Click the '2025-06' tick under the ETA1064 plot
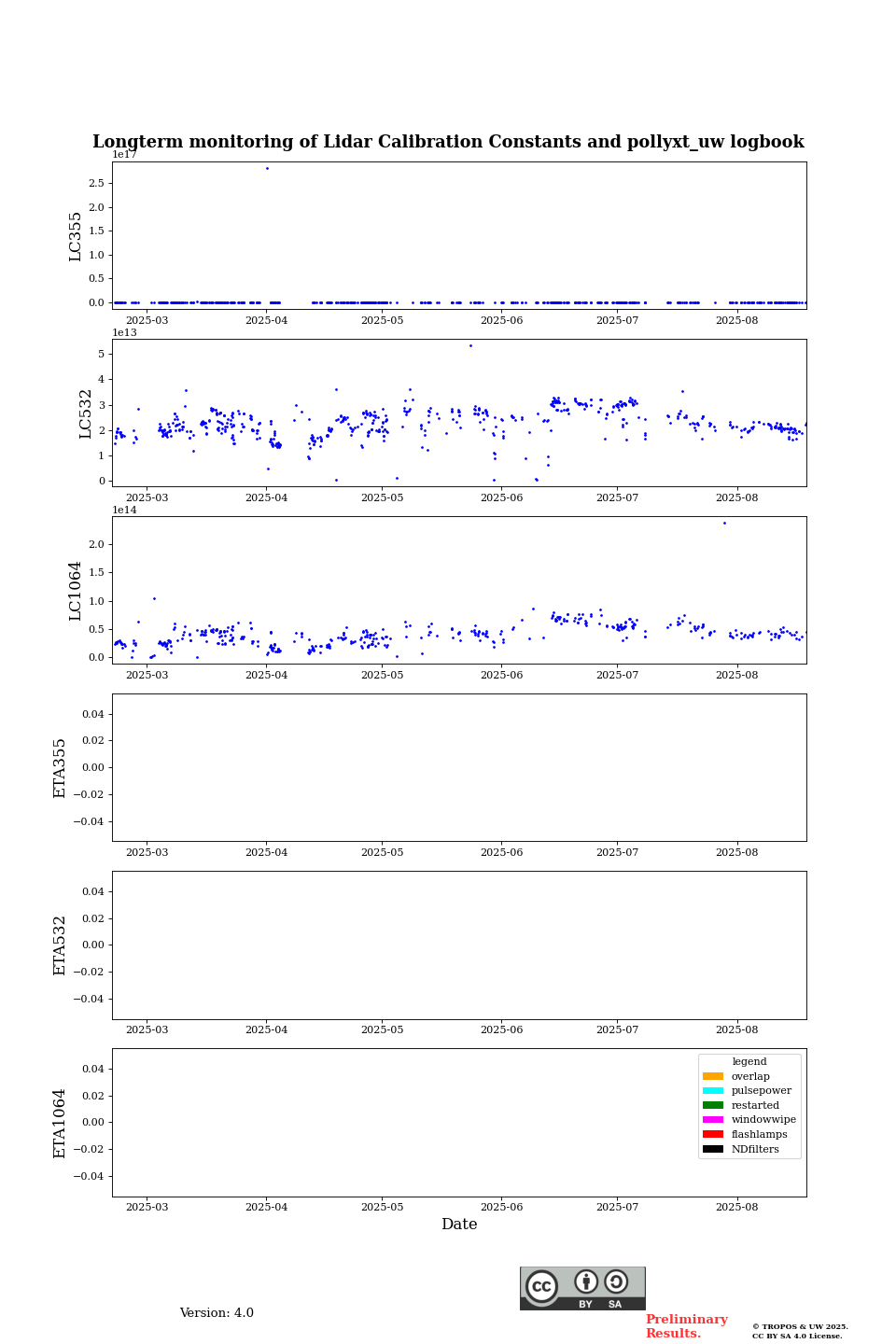The height and width of the screenshot is (1344, 896). (x=501, y=1208)
